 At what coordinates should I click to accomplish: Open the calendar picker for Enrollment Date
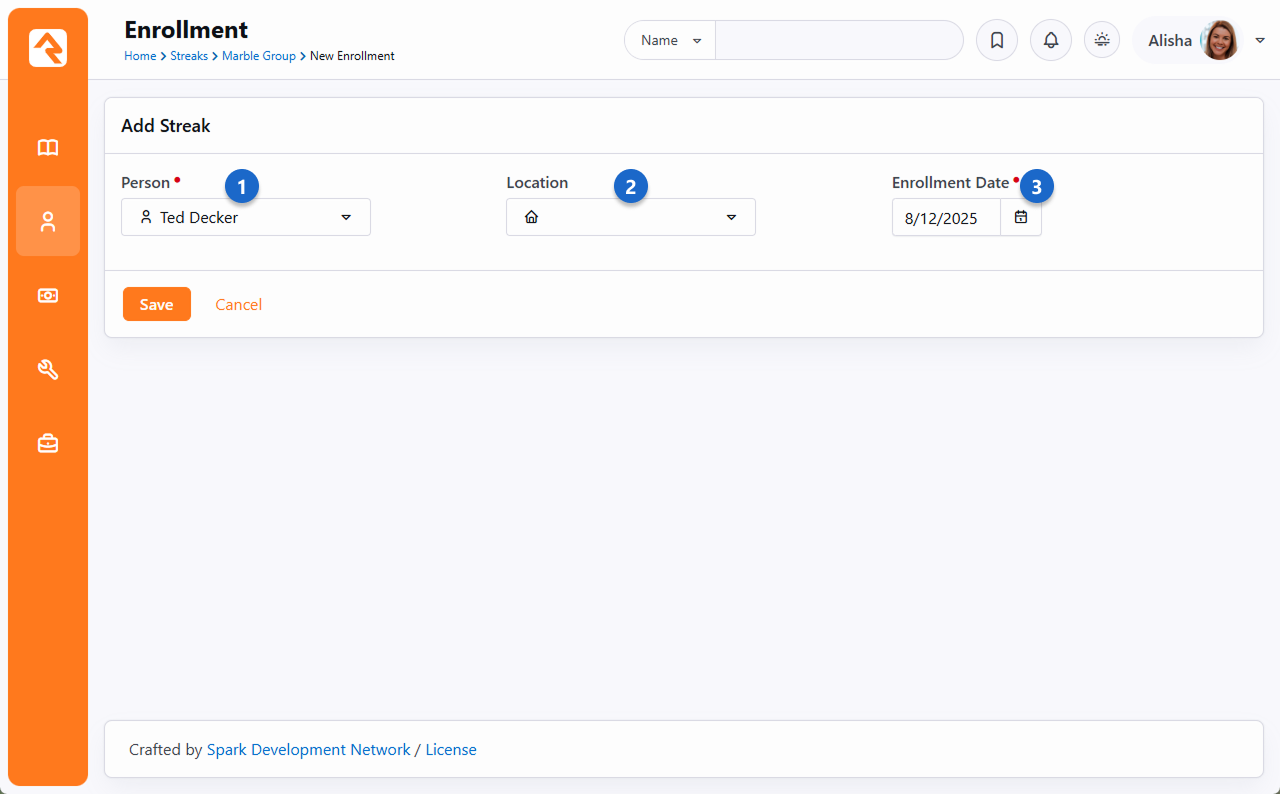(1021, 217)
